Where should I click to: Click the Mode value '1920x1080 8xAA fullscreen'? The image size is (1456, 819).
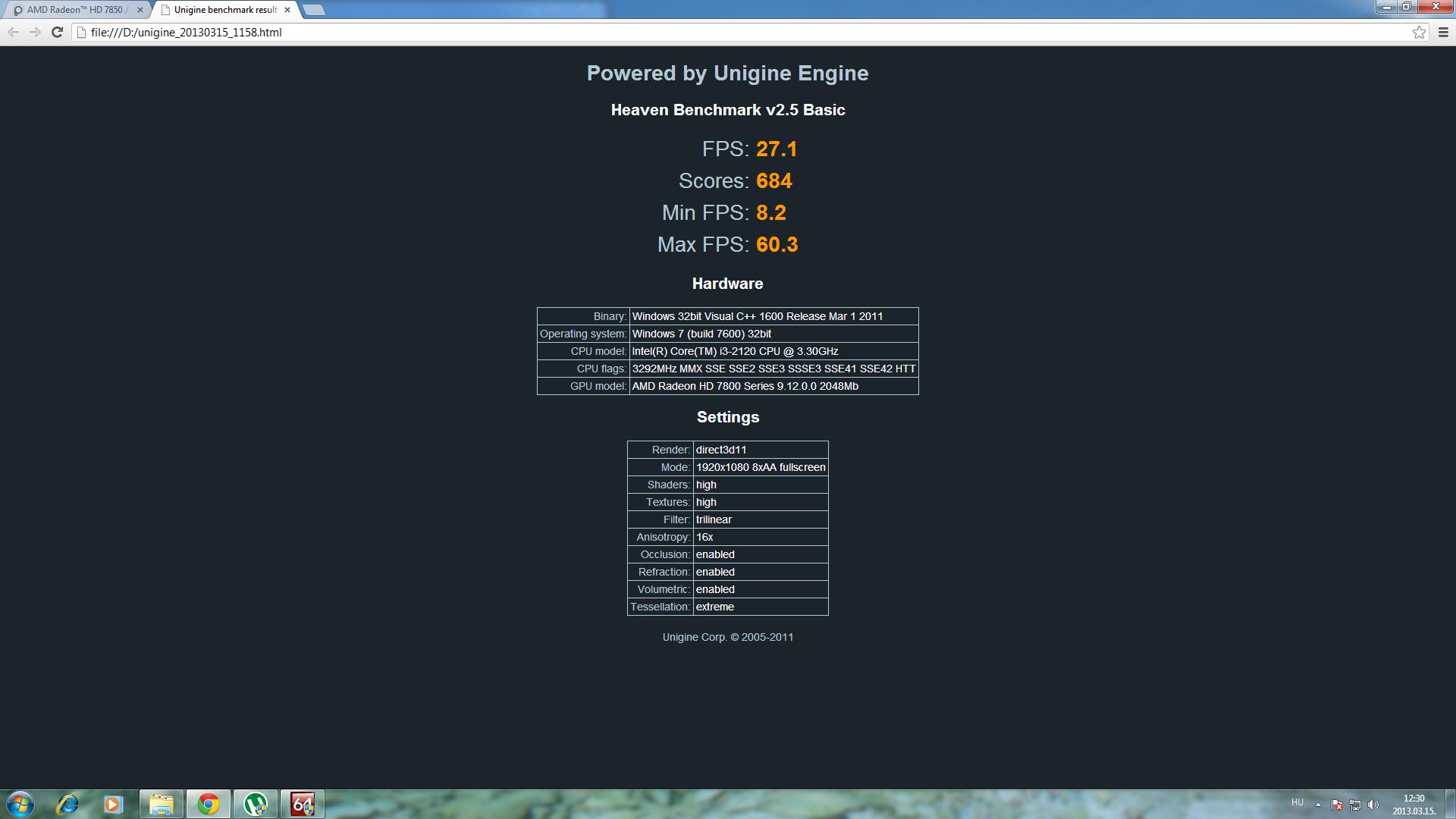click(761, 467)
